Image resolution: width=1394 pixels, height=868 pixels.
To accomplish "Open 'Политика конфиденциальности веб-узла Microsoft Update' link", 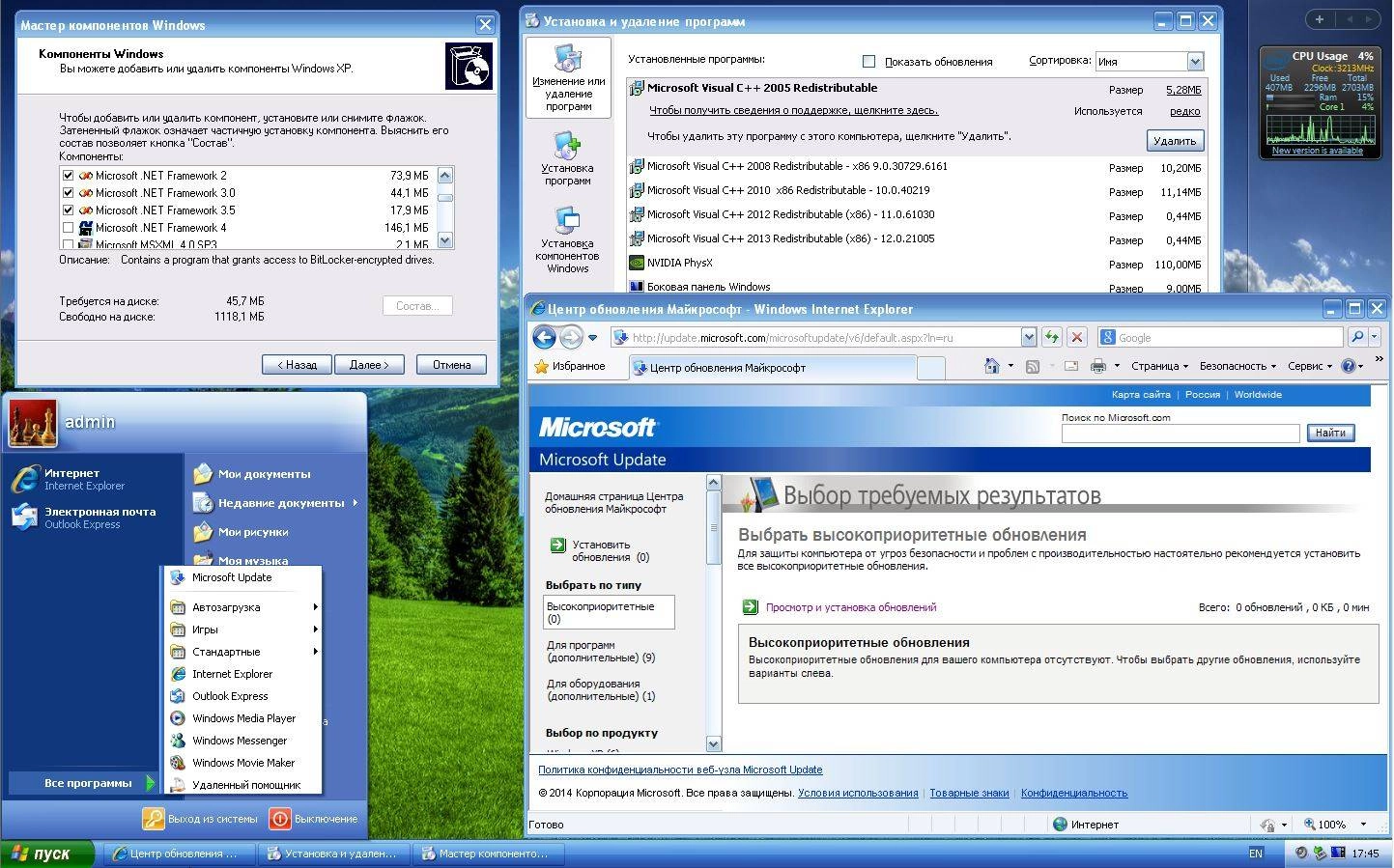I will [x=680, y=770].
